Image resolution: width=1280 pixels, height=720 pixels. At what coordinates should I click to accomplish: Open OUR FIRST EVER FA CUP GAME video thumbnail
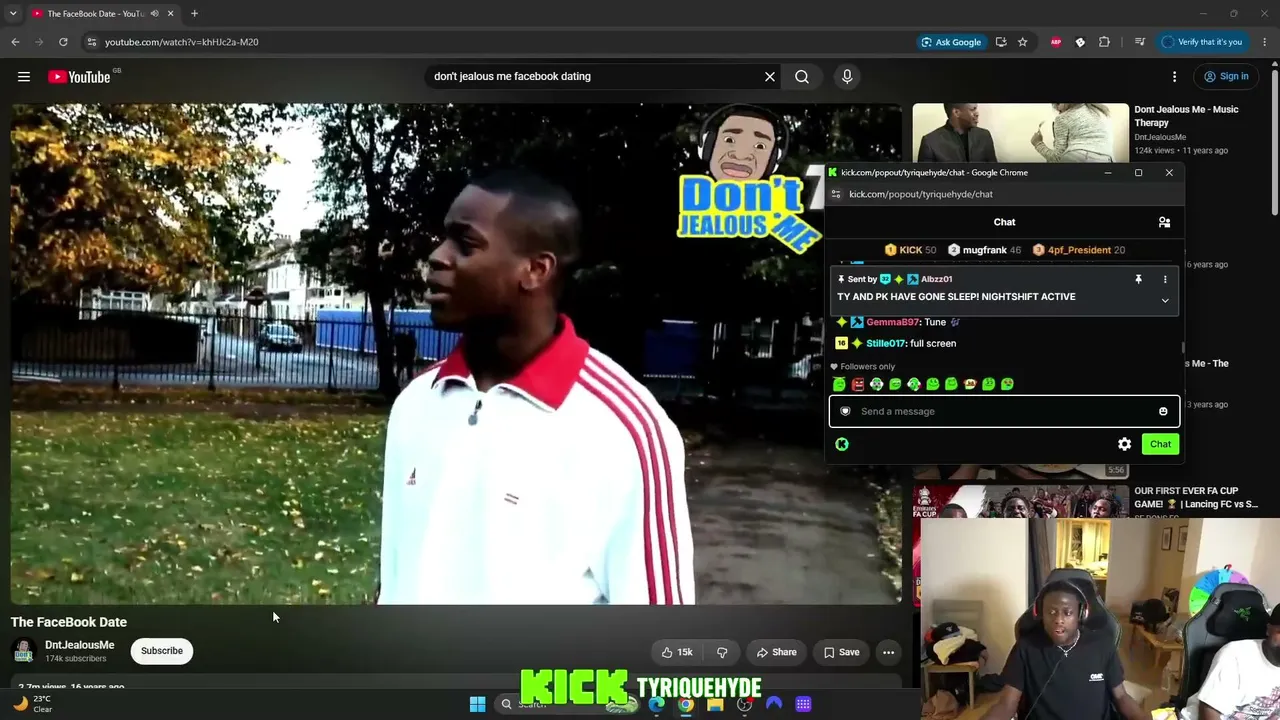point(1020,501)
